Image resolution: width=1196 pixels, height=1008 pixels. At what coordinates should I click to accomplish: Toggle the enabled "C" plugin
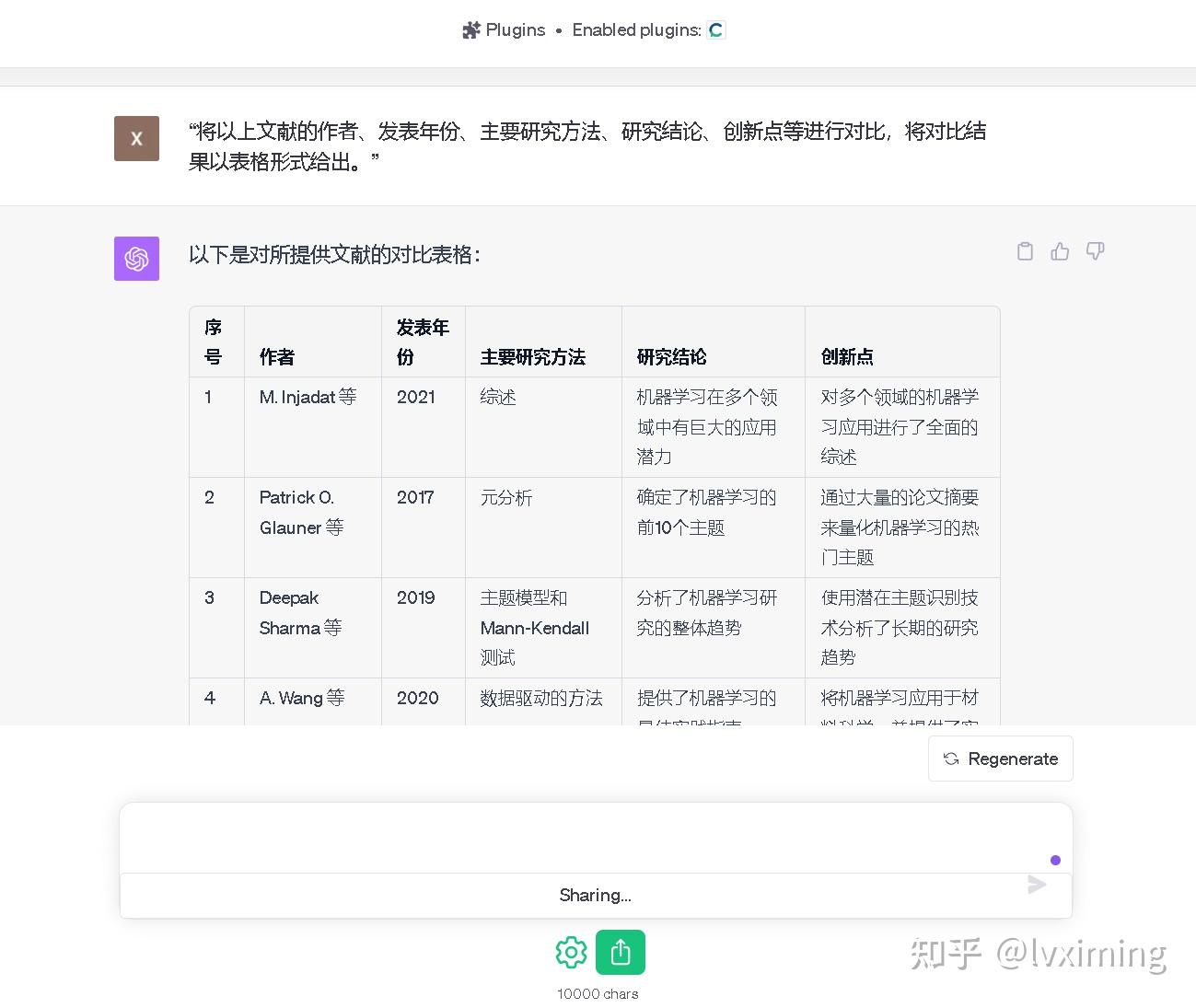coord(715,29)
